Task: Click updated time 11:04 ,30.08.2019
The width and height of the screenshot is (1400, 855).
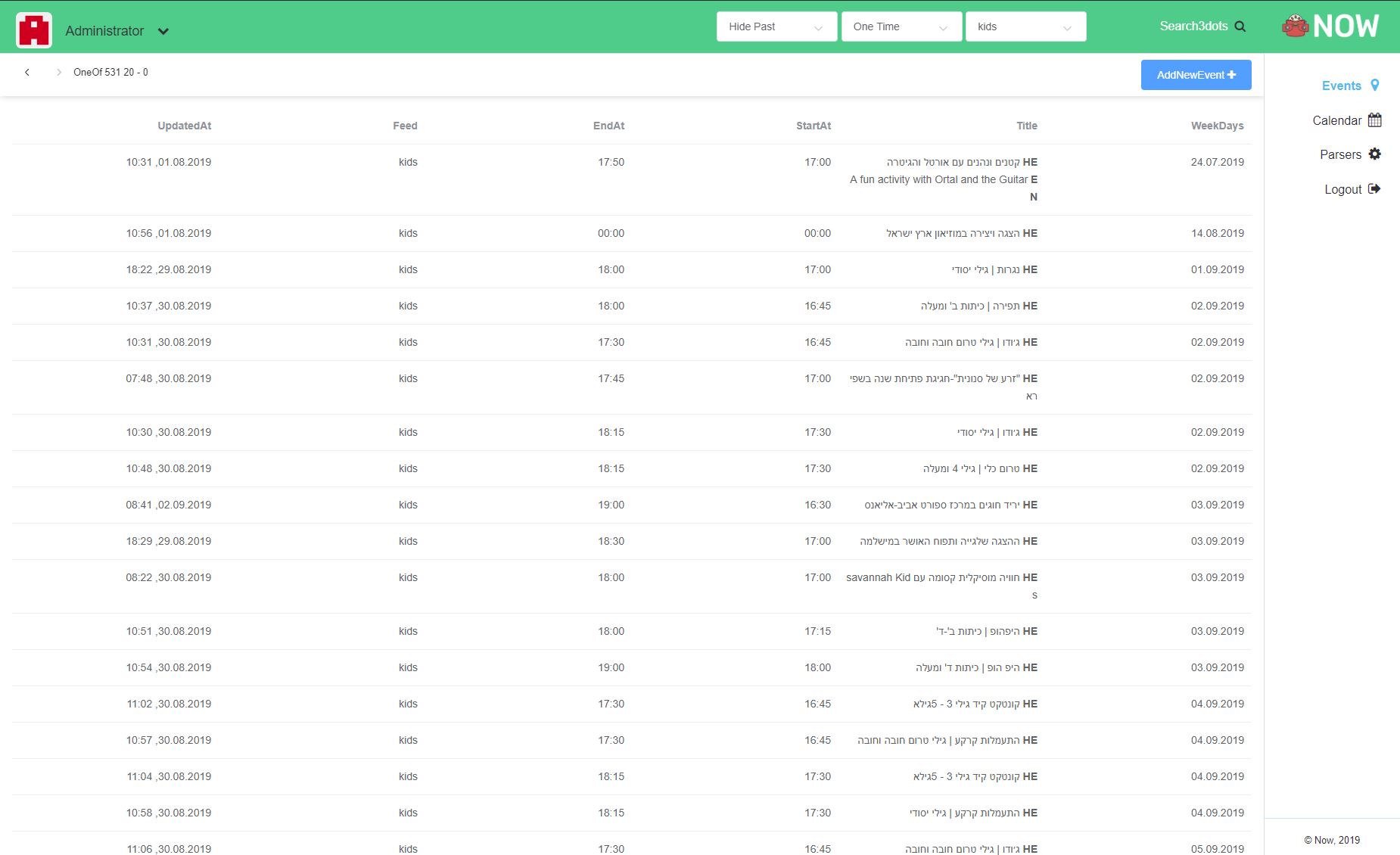Action: pyautogui.click(x=169, y=776)
